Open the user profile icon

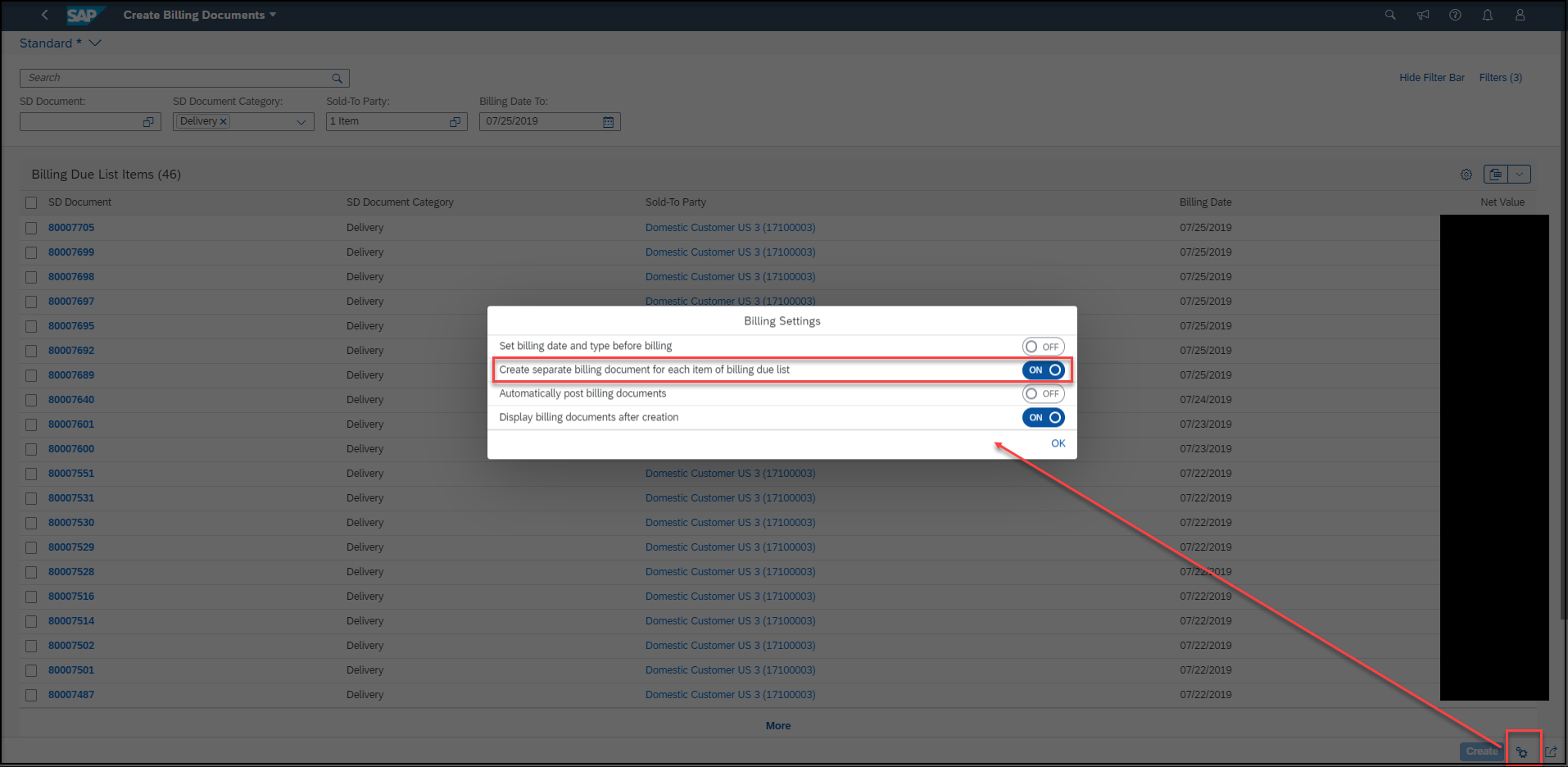(x=1520, y=15)
